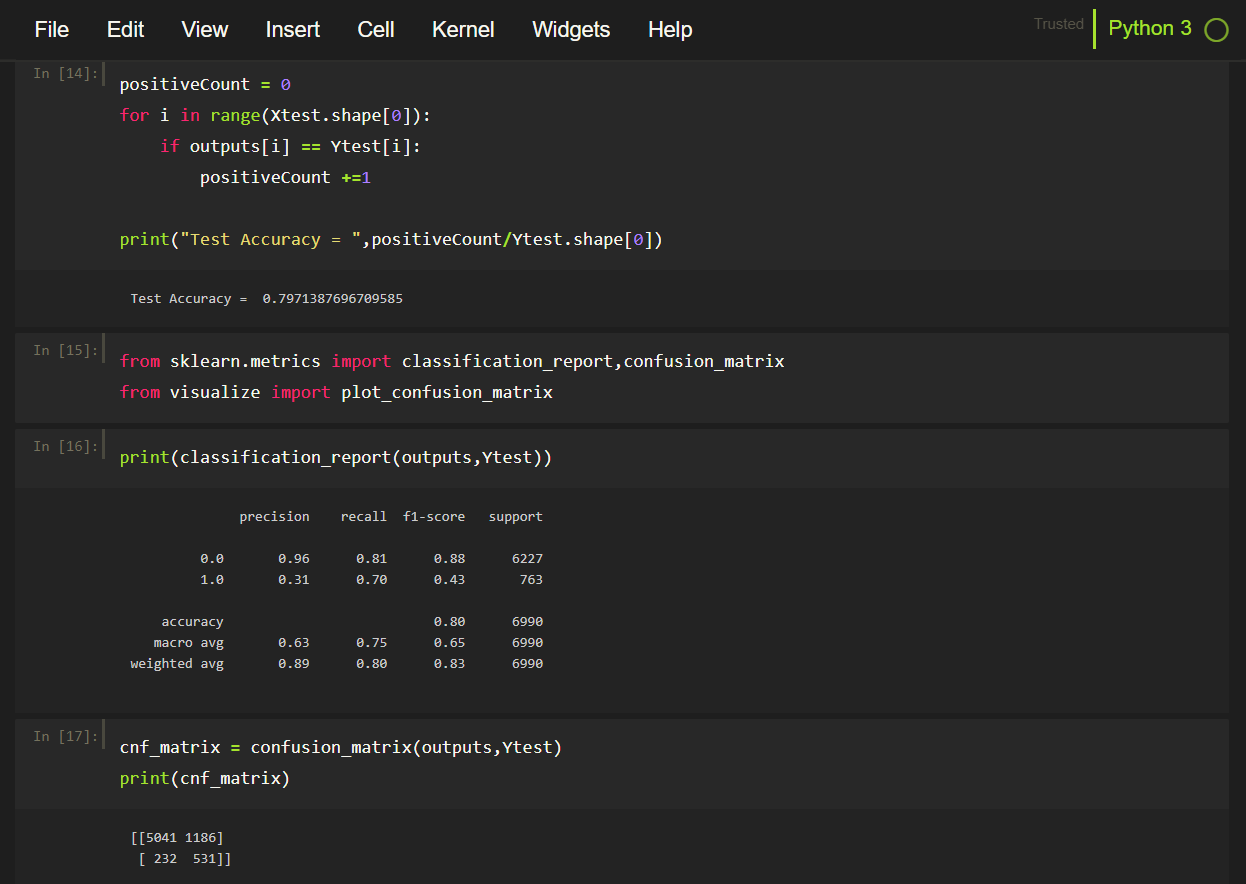Click recall value 0.70
The image size is (1246, 884).
coord(372,579)
